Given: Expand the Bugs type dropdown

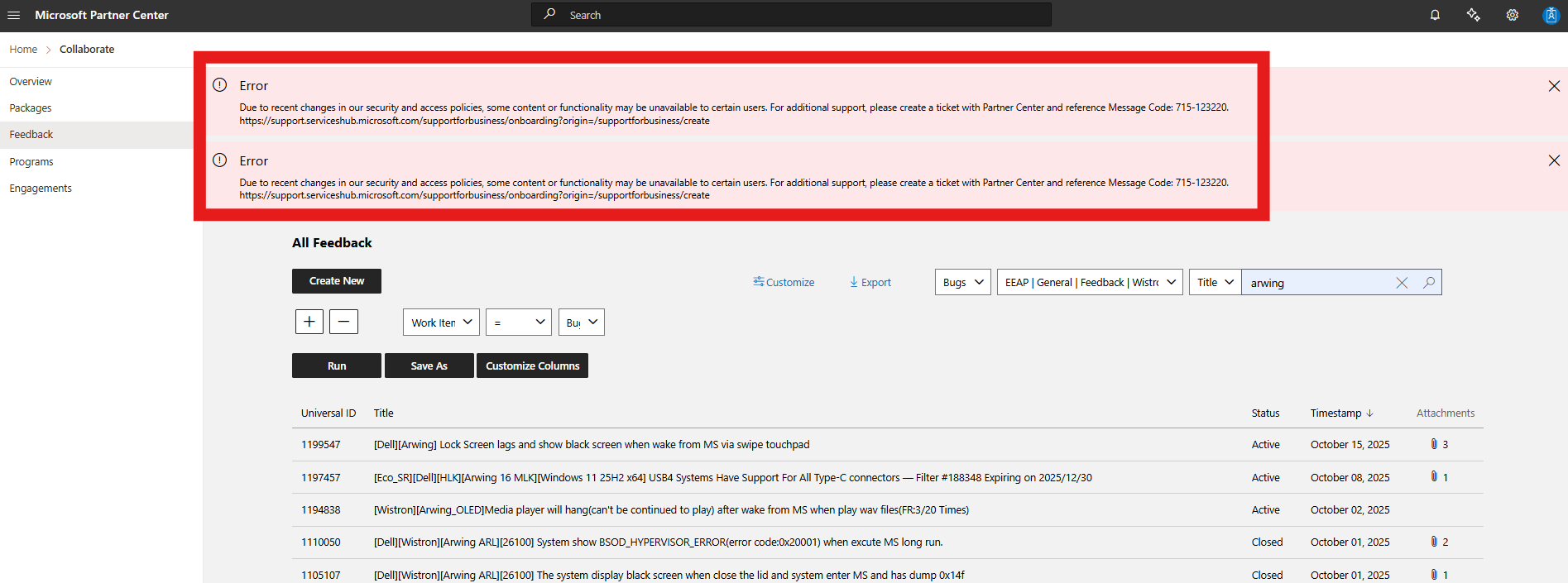Looking at the screenshot, I should [x=963, y=282].
